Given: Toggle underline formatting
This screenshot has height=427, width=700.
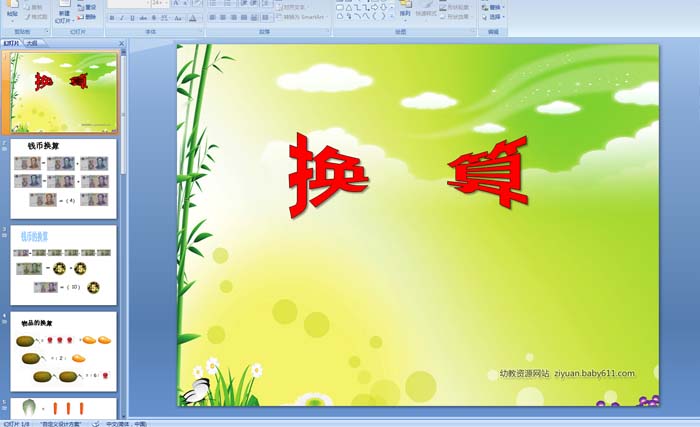Looking at the screenshot, I should [132, 18].
